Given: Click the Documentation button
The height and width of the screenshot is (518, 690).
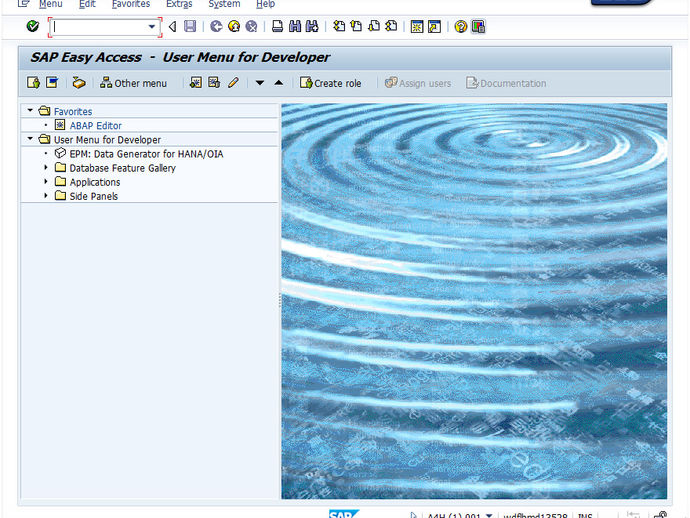Looking at the screenshot, I should click(x=506, y=83).
